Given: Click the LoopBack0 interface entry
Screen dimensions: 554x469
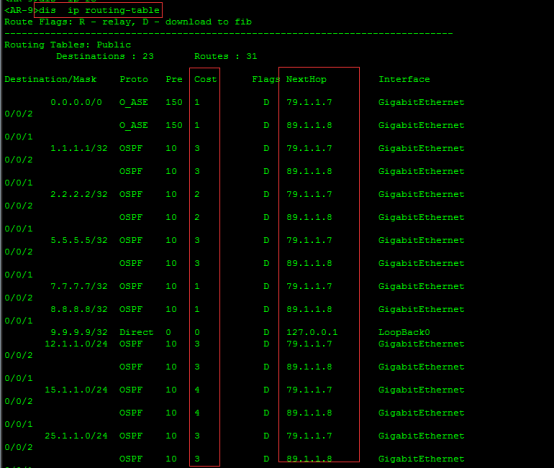Looking at the screenshot, I should 404,333.
